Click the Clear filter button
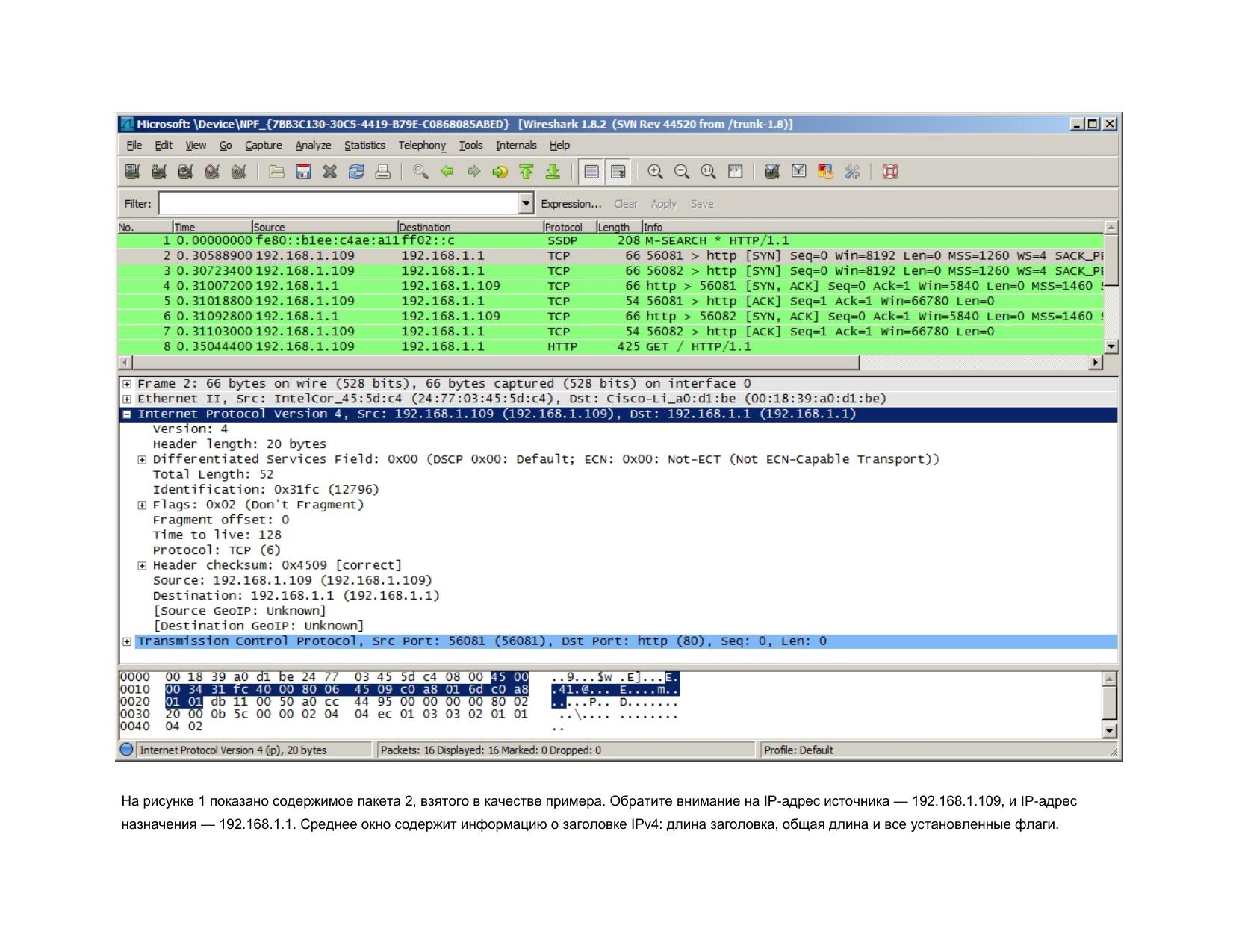1233x952 pixels. click(x=625, y=204)
